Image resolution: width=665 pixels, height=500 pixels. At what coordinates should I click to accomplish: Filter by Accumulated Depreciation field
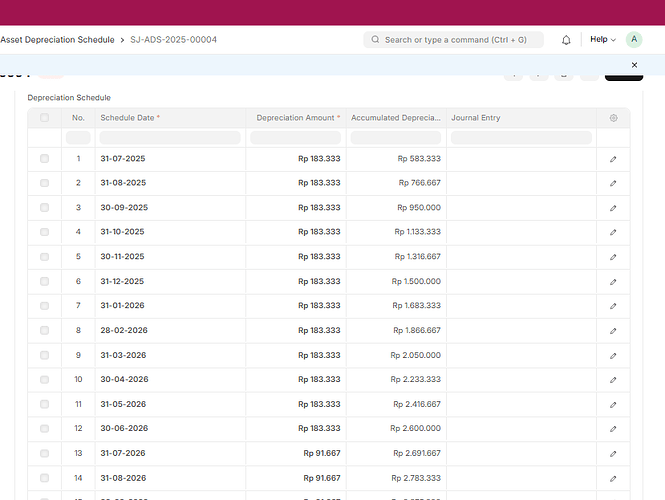click(x=396, y=137)
